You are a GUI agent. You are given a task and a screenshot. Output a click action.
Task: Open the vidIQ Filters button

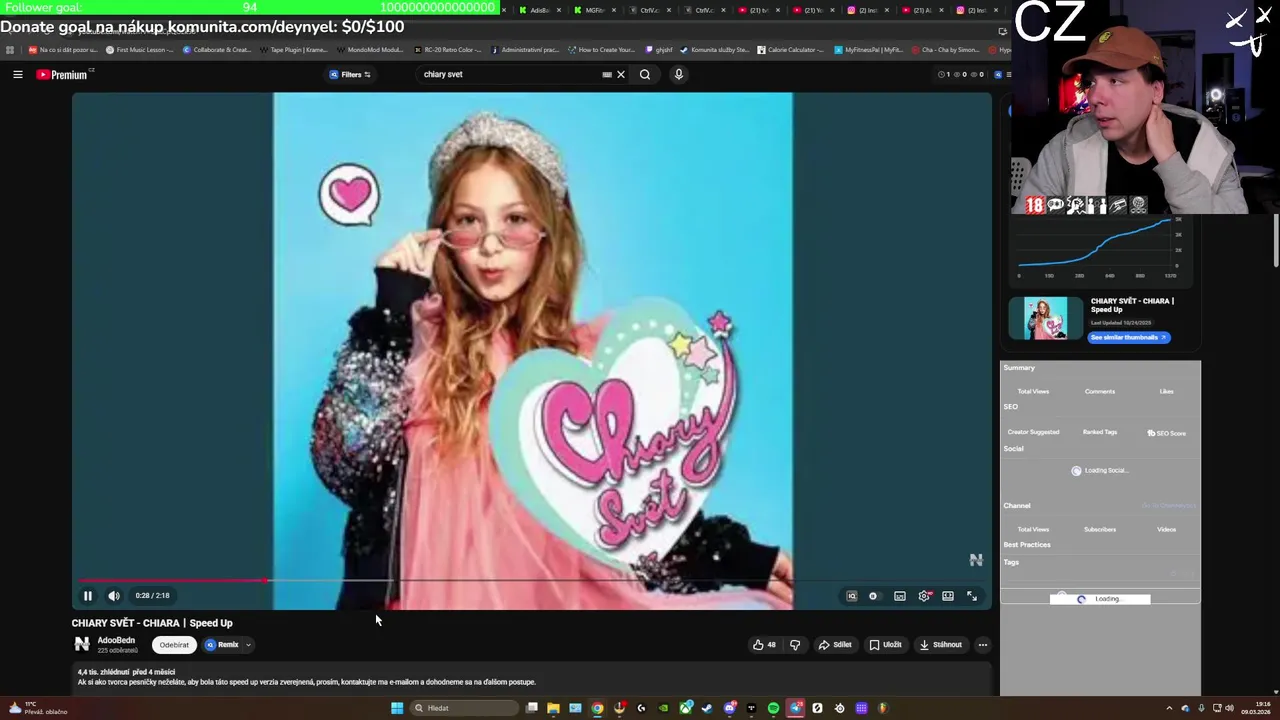tap(350, 74)
